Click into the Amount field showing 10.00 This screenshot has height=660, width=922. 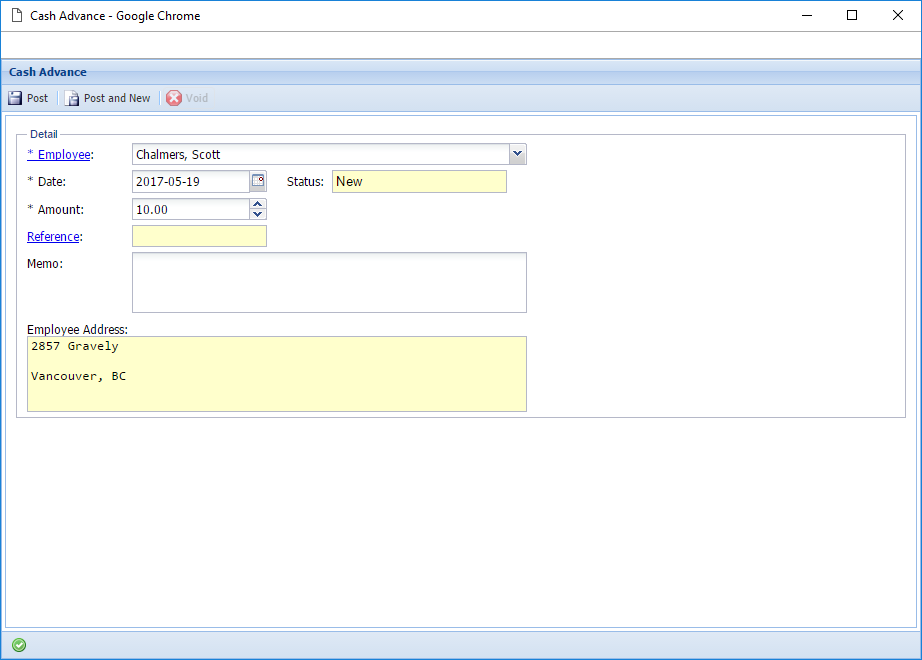click(x=190, y=209)
